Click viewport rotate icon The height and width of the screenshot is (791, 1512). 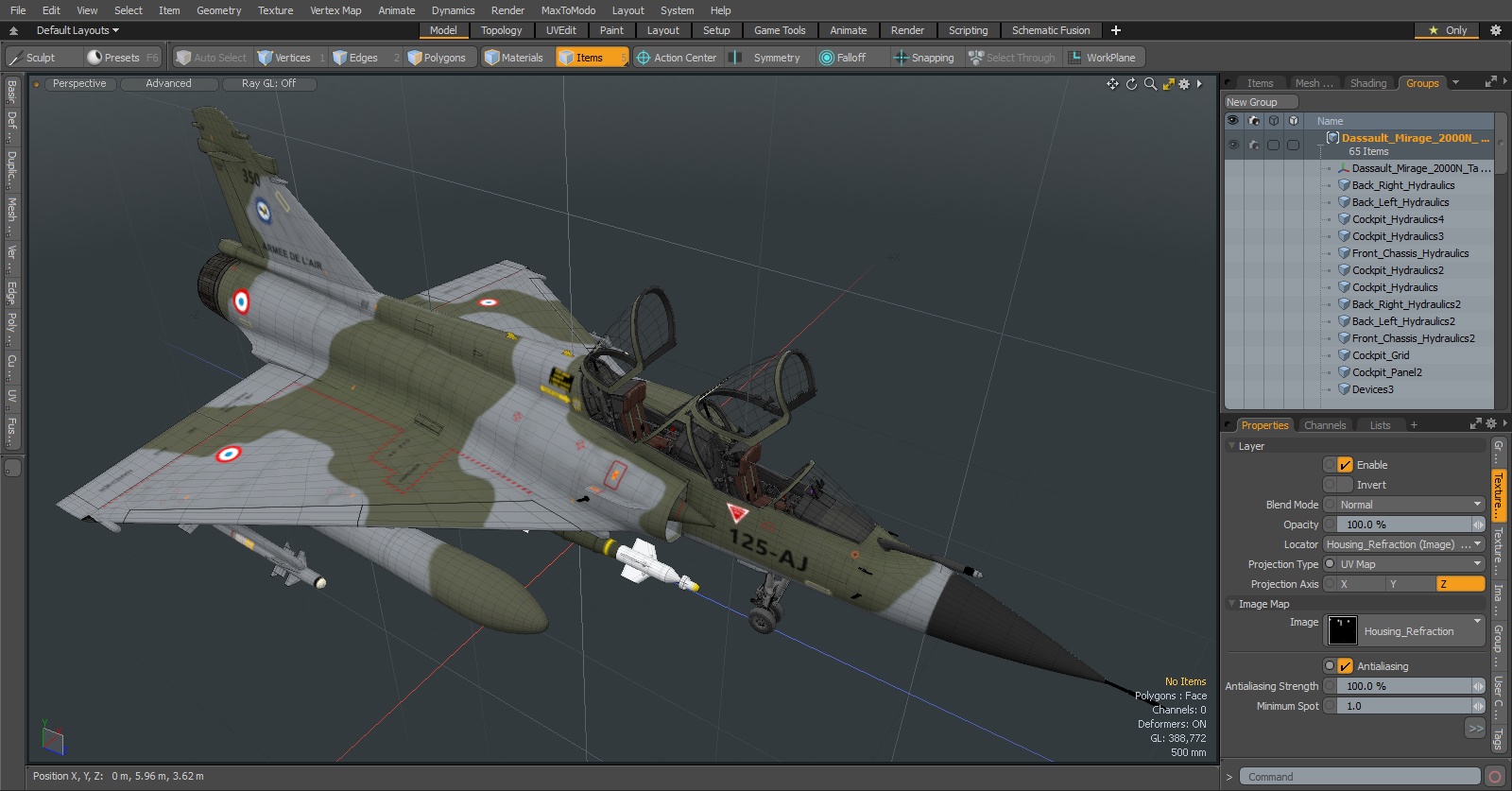[x=1131, y=84]
